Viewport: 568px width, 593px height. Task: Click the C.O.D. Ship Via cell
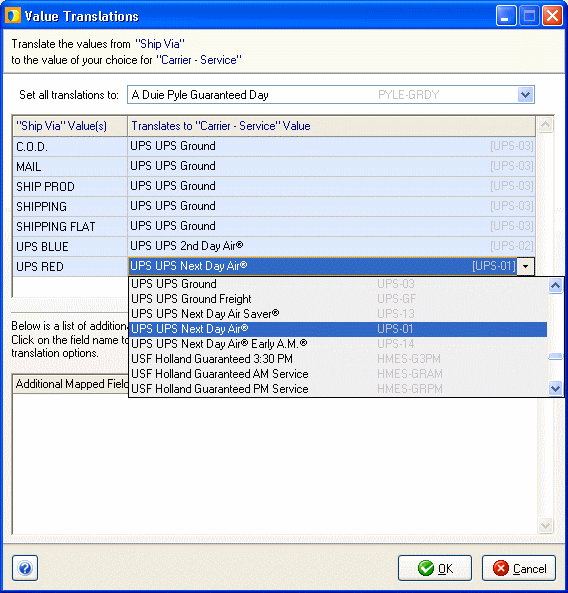pyautogui.click(x=70, y=146)
